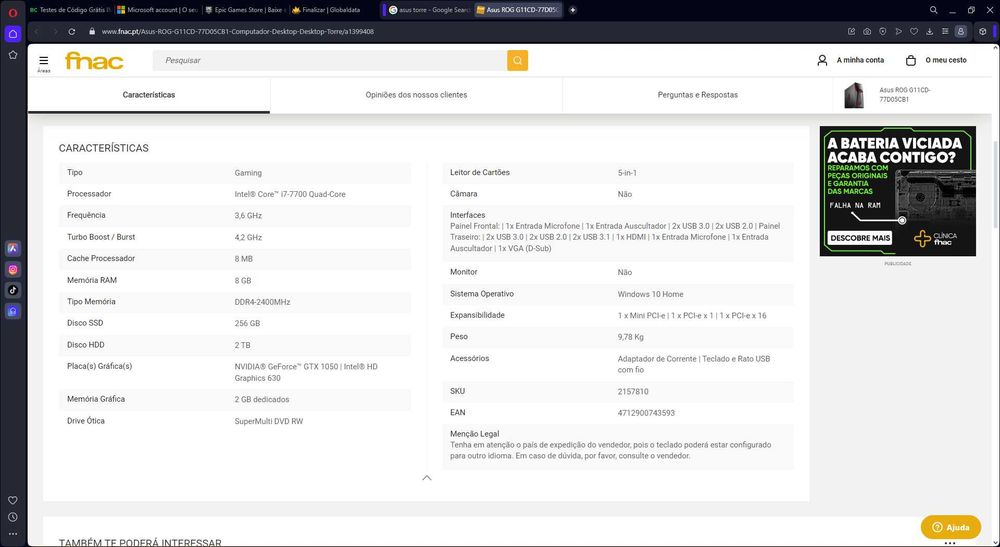This screenshot has width=1000, height=547.
Task: Click the shopping basket icon
Action: pos(911,60)
